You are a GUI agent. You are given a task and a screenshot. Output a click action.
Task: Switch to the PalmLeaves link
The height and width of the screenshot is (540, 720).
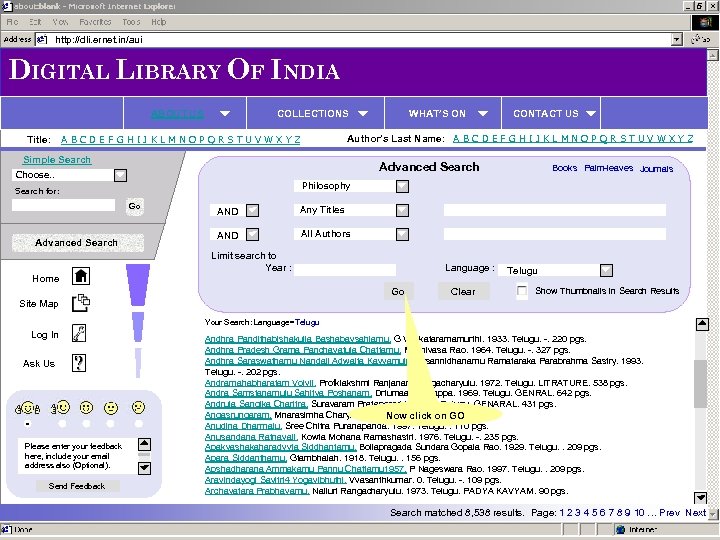[608, 168]
